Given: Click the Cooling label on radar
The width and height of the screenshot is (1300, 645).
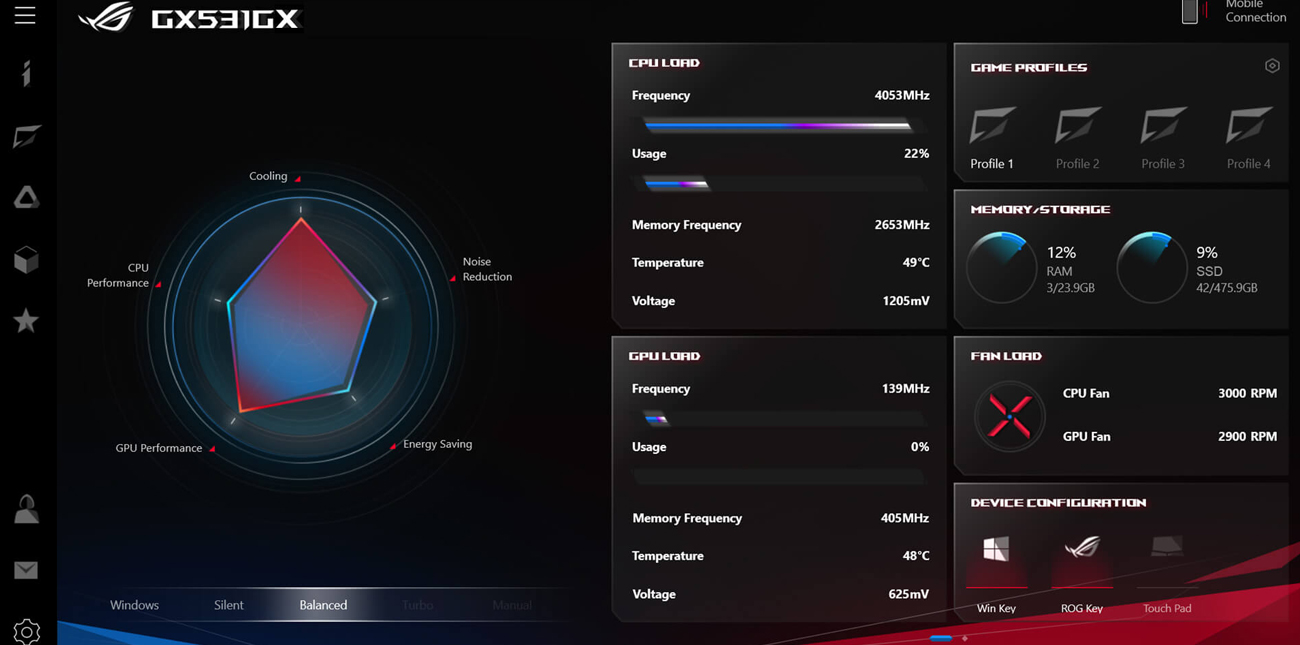Looking at the screenshot, I should click(x=268, y=176).
